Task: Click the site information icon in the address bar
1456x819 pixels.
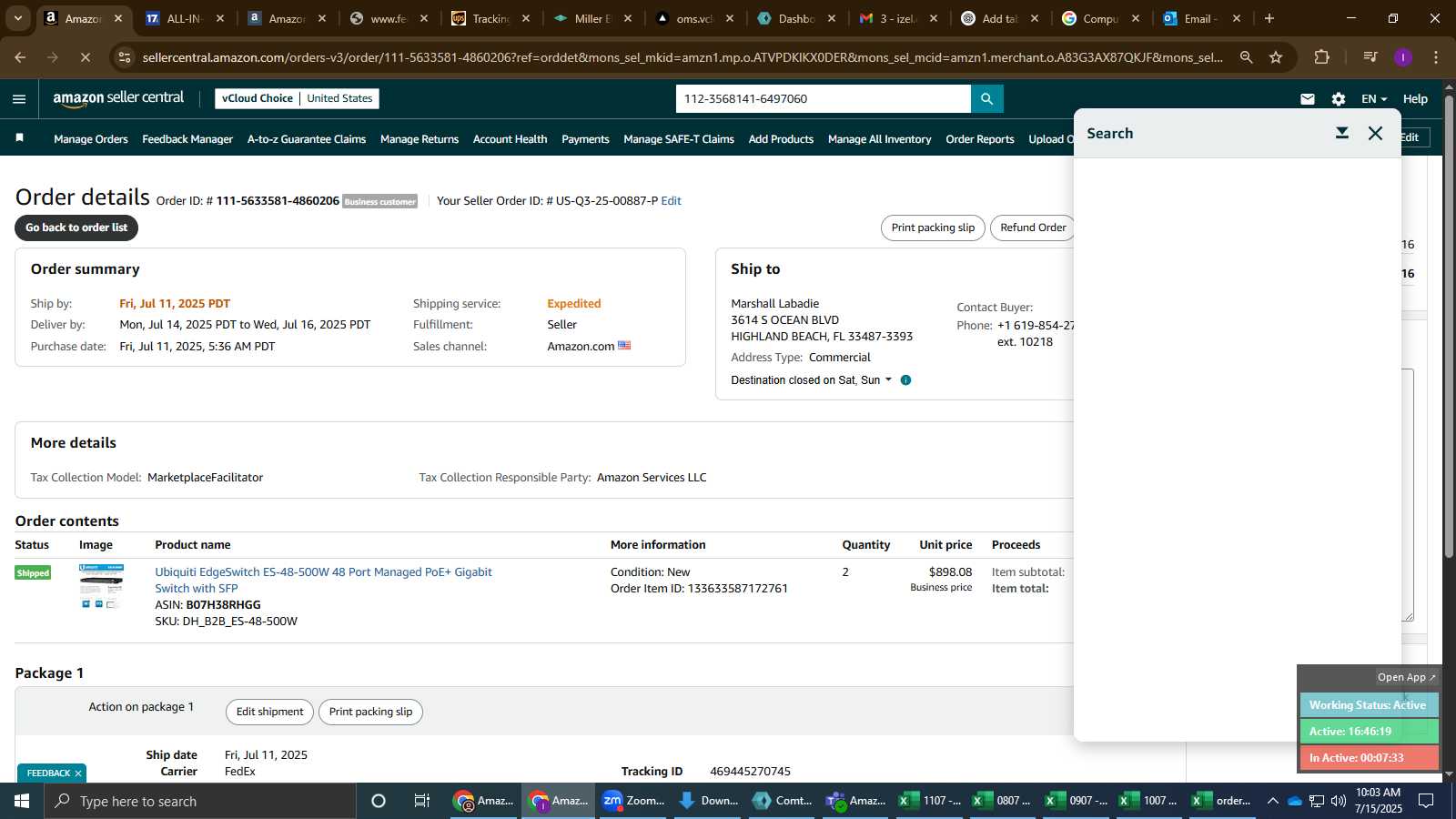Action: (x=125, y=57)
